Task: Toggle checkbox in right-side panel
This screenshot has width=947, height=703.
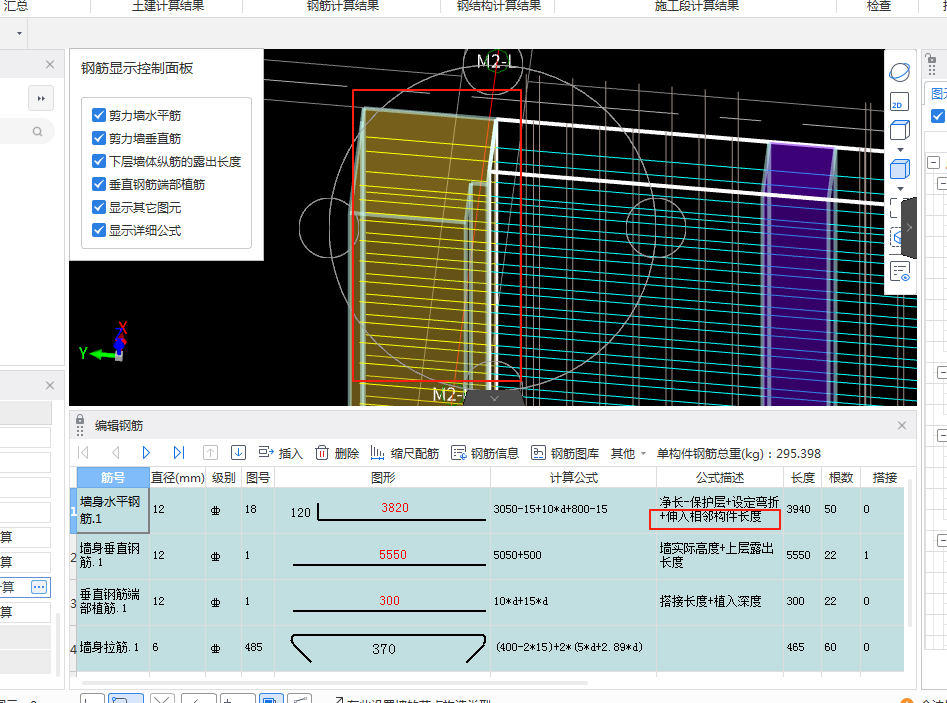Action: [x=938, y=115]
